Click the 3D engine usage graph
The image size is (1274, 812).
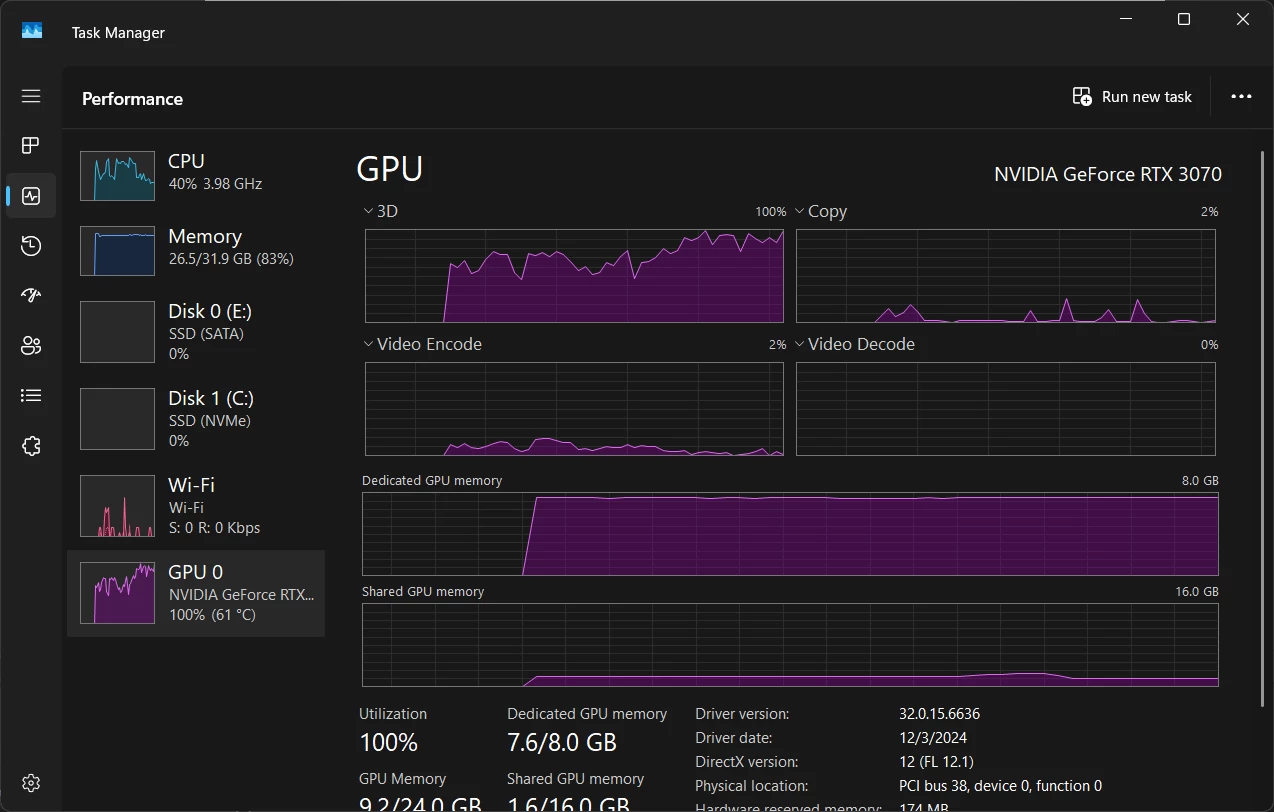pos(574,276)
